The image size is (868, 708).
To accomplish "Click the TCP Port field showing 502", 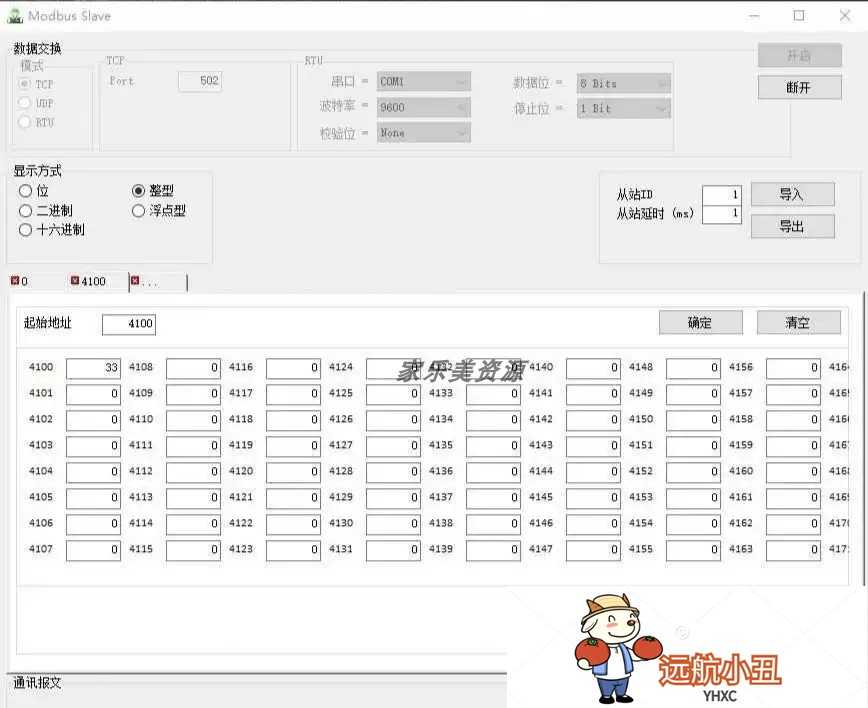I will pyautogui.click(x=200, y=81).
